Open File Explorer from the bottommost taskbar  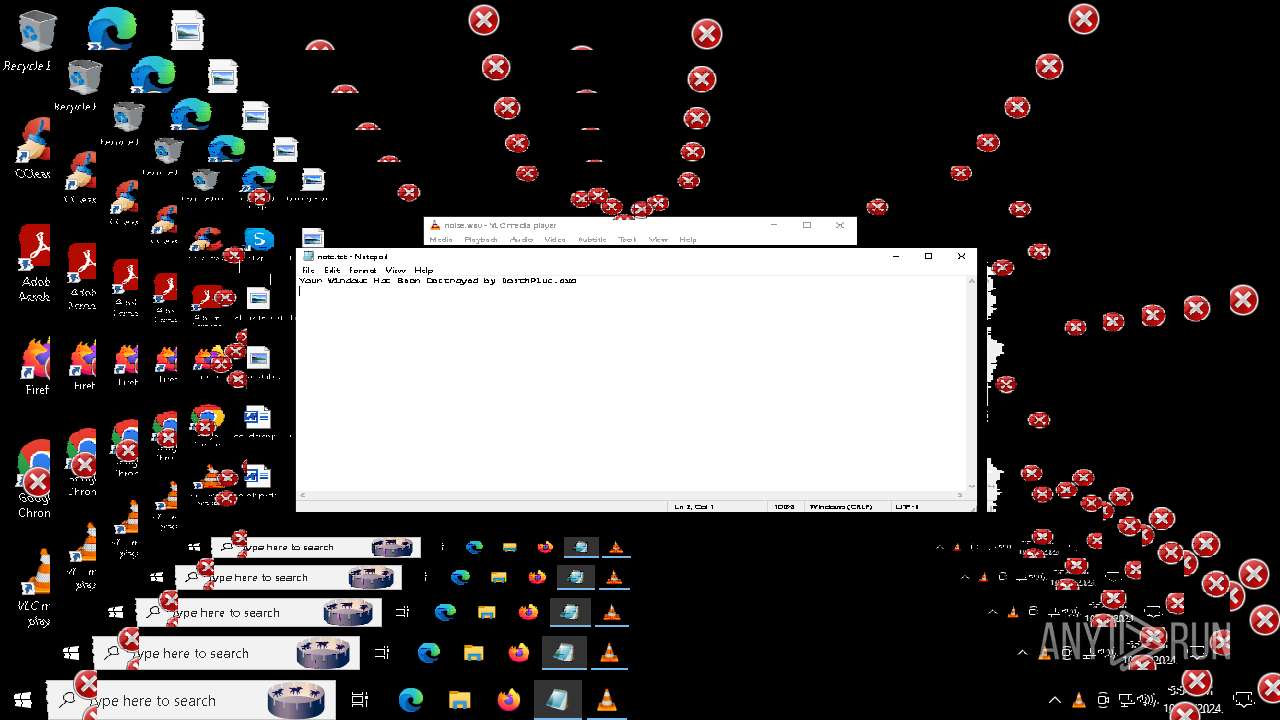pos(459,701)
